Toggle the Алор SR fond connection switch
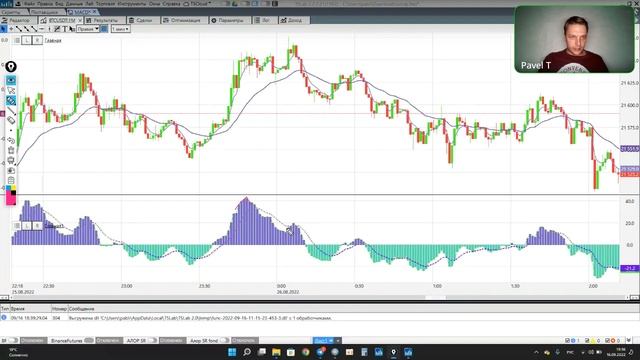640x360 pixels. point(224,340)
